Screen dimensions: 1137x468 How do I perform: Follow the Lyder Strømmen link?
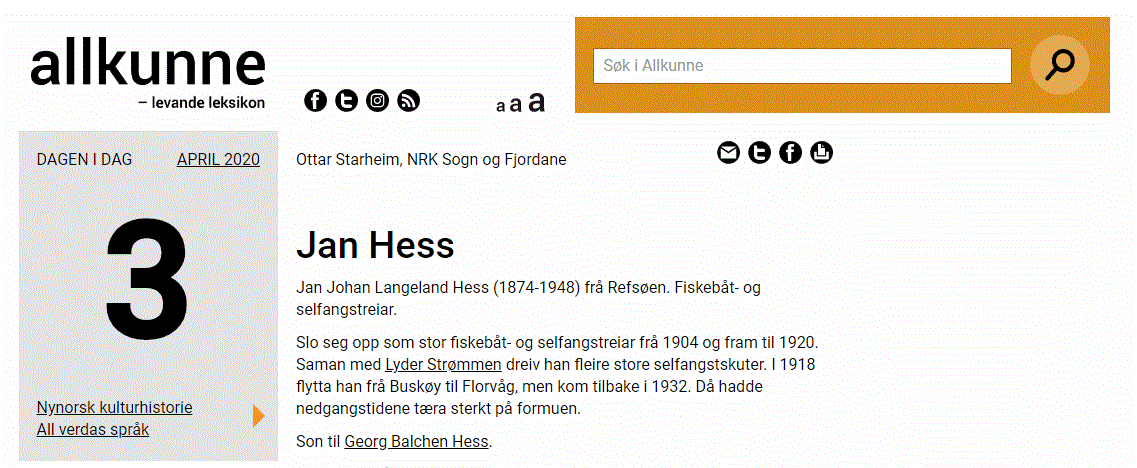[444, 364]
